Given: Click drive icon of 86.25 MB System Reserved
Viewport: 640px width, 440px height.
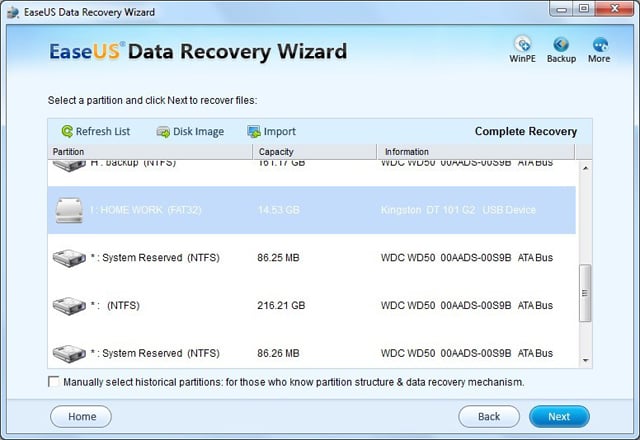Looking at the screenshot, I should (69, 258).
